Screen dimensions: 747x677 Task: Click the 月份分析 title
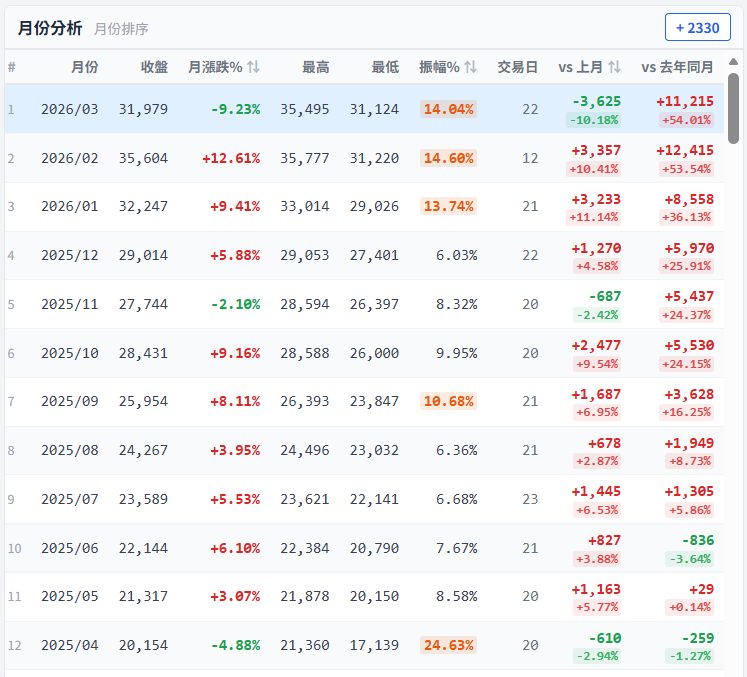coord(50,28)
